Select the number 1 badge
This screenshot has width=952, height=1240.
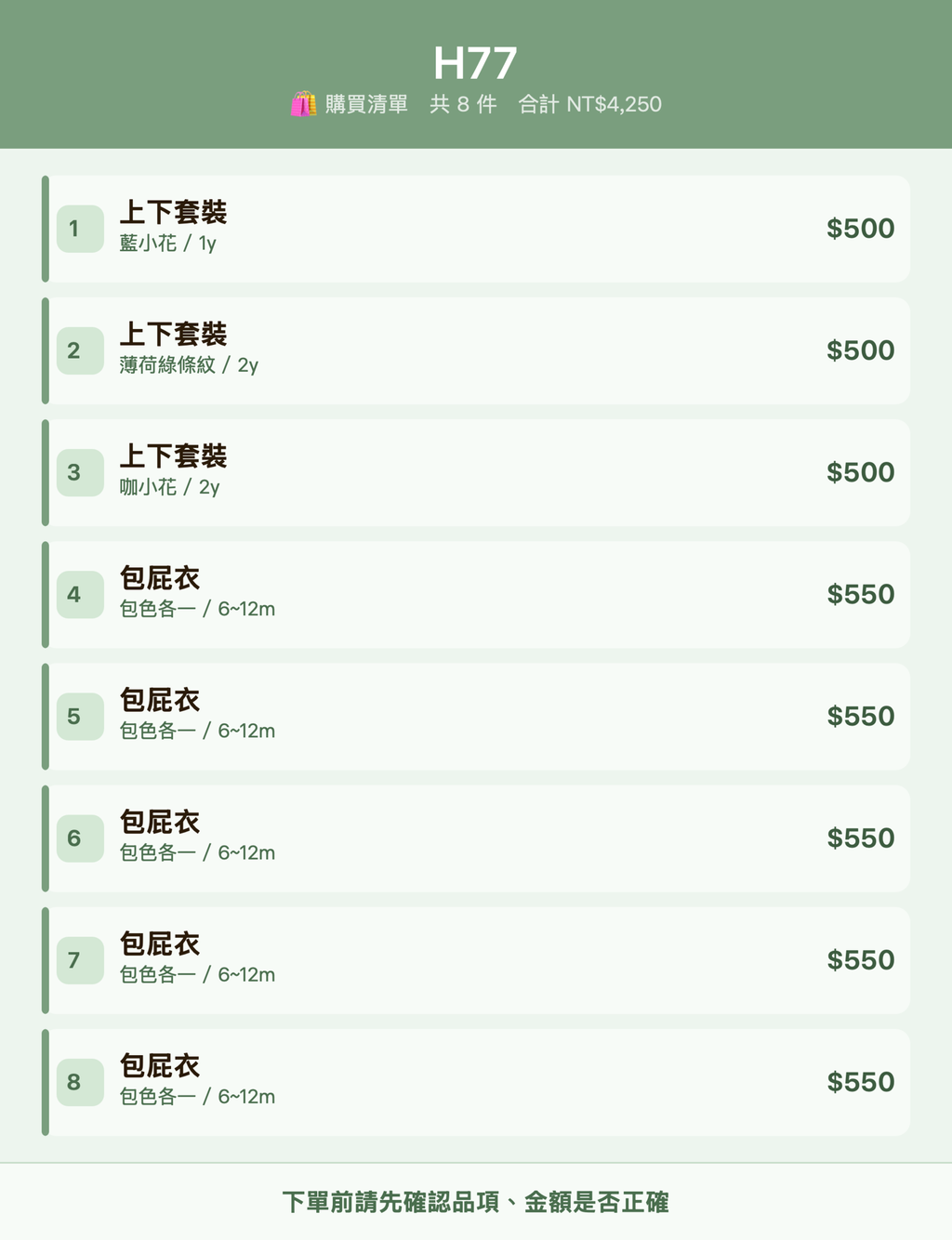click(x=80, y=229)
